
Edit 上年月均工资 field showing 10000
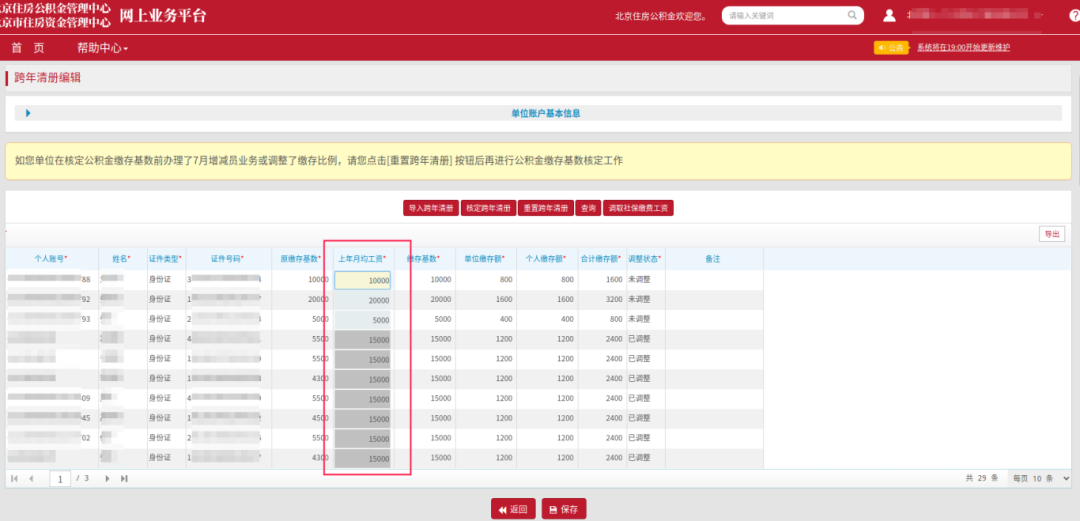[x=362, y=280]
